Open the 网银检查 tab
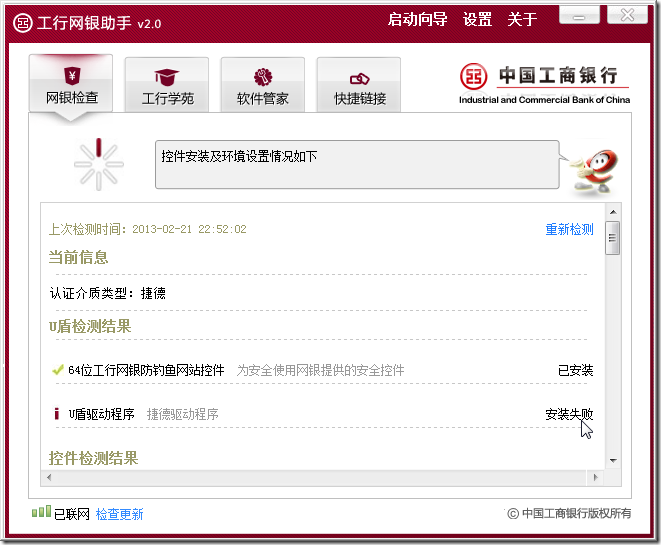661x545 pixels. click(71, 84)
